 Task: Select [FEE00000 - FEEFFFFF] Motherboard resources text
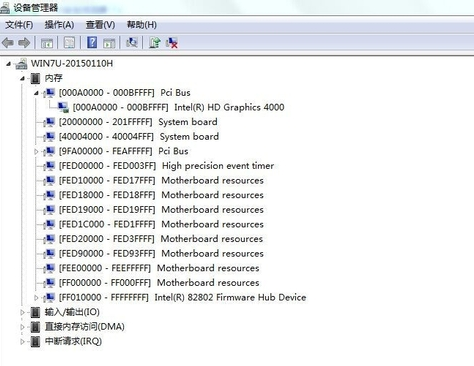tap(159, 268)
